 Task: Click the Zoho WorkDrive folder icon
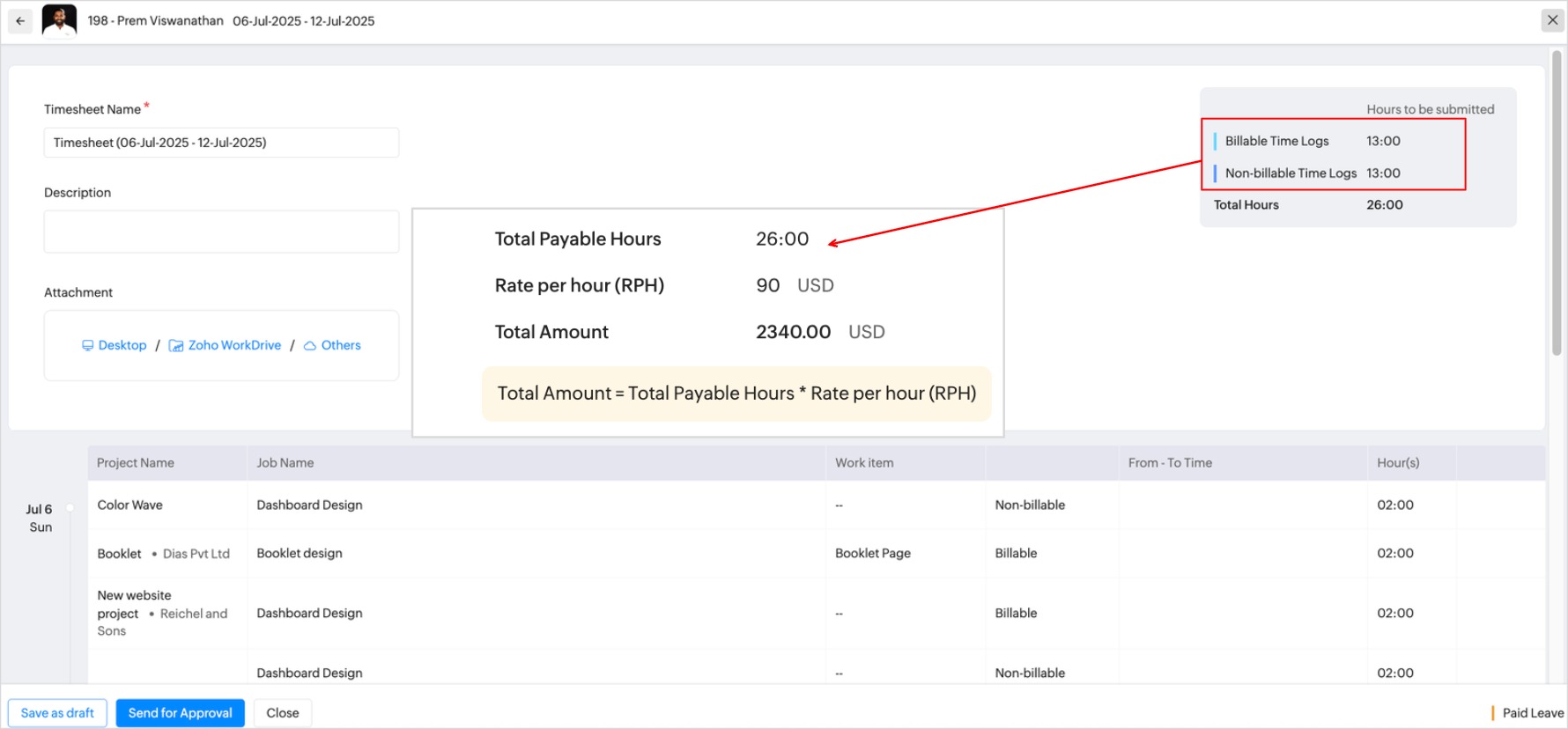coord(176,346)
